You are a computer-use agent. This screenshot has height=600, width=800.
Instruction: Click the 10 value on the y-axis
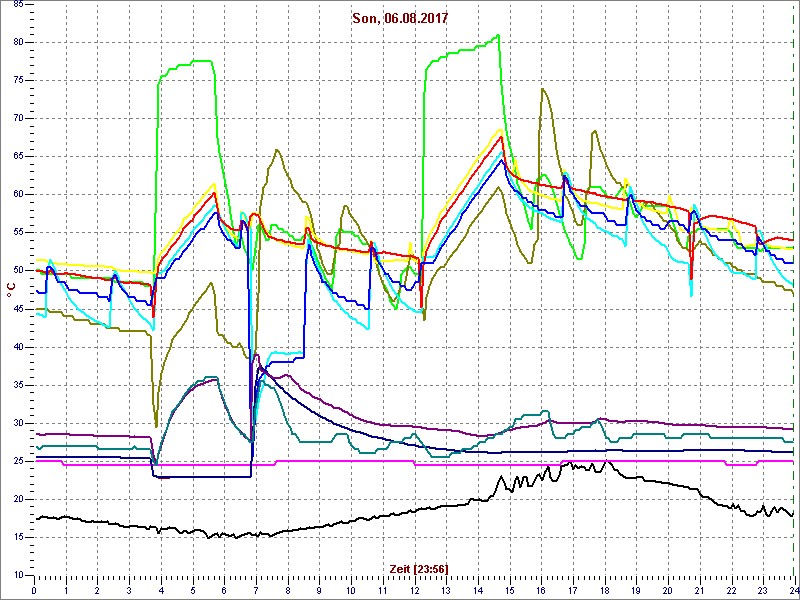(x=17, y=576)
